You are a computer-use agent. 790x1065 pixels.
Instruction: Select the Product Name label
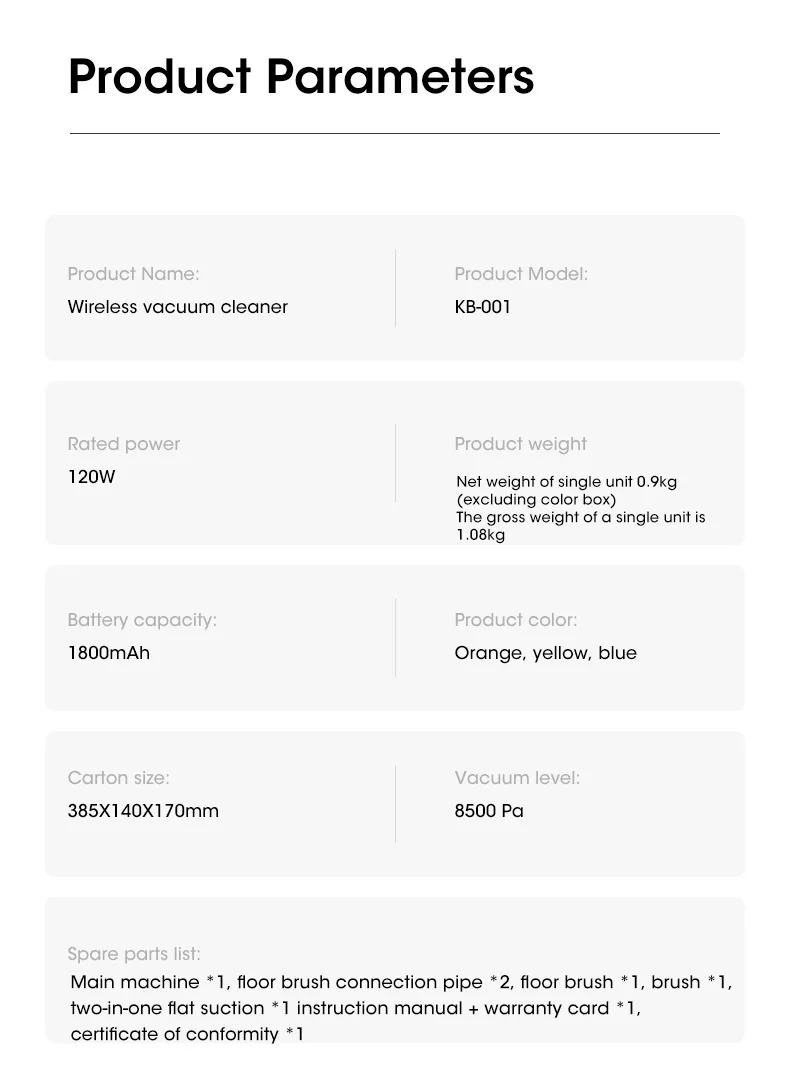click(133, 274)
